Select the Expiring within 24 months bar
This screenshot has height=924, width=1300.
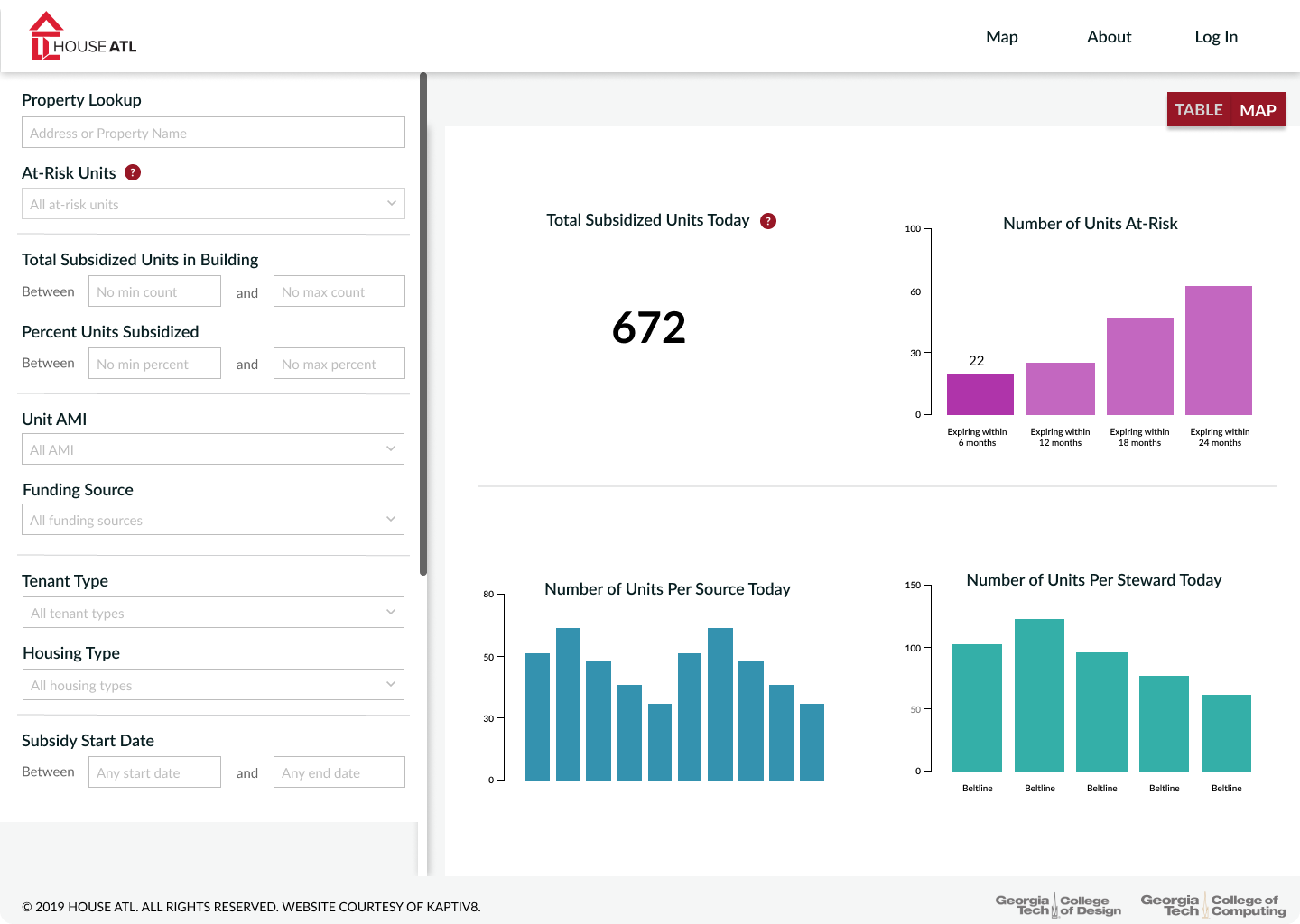click(1219, 350)
